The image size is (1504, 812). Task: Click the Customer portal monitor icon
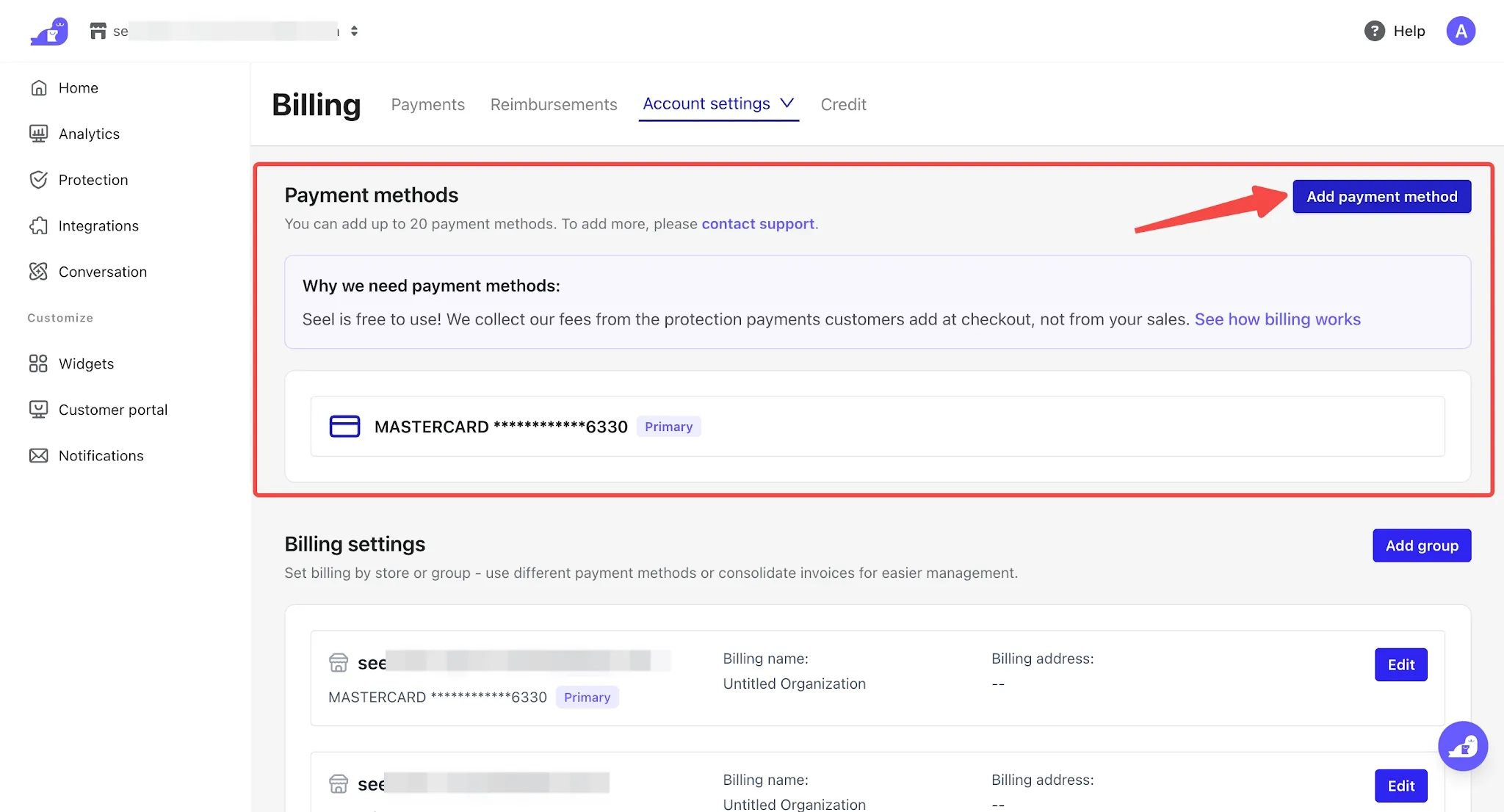pyautogui.click(x=39, y=410)
